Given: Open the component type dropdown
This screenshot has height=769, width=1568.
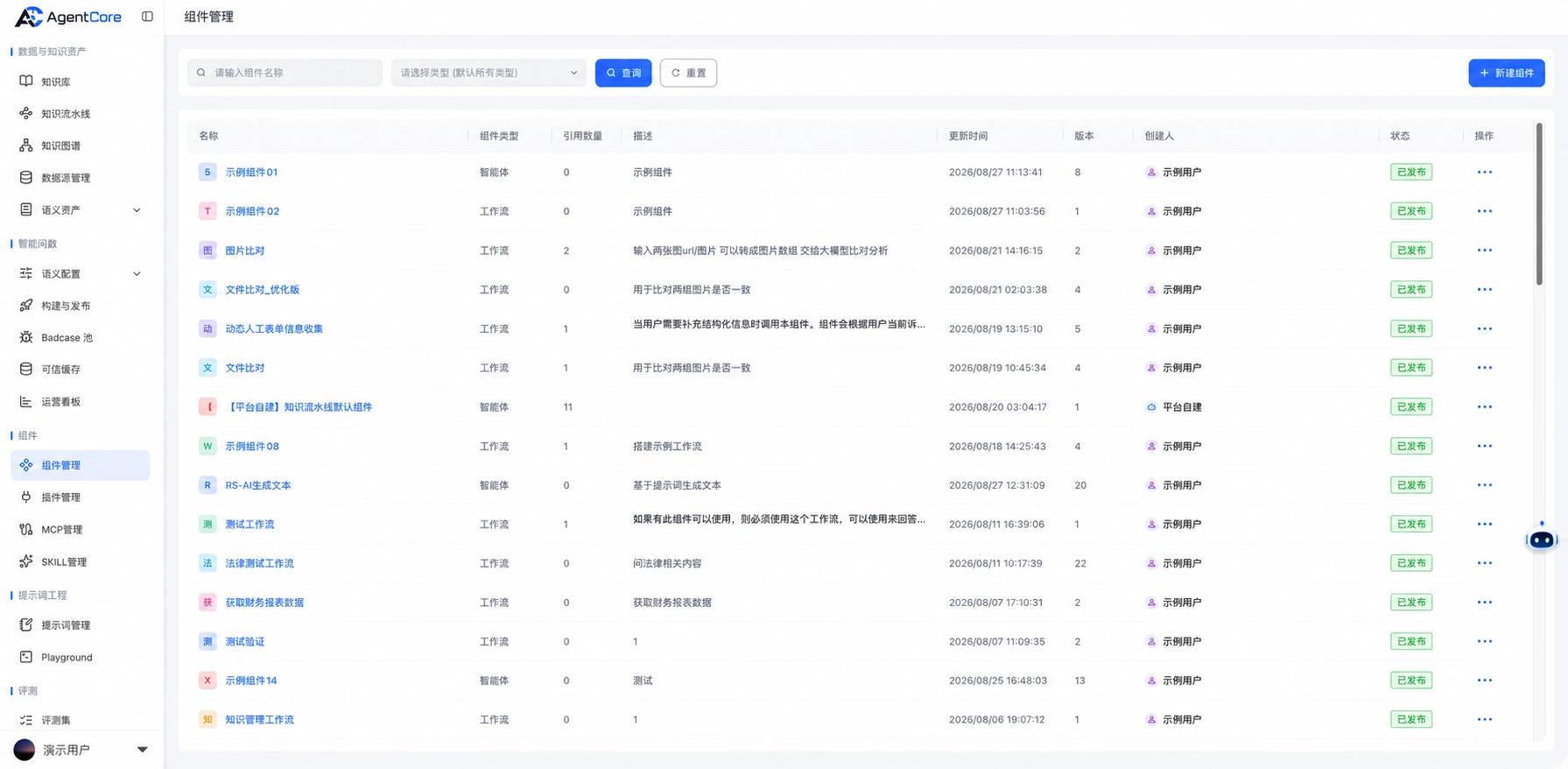Looking at the screenshot, I should click(489, 73).
